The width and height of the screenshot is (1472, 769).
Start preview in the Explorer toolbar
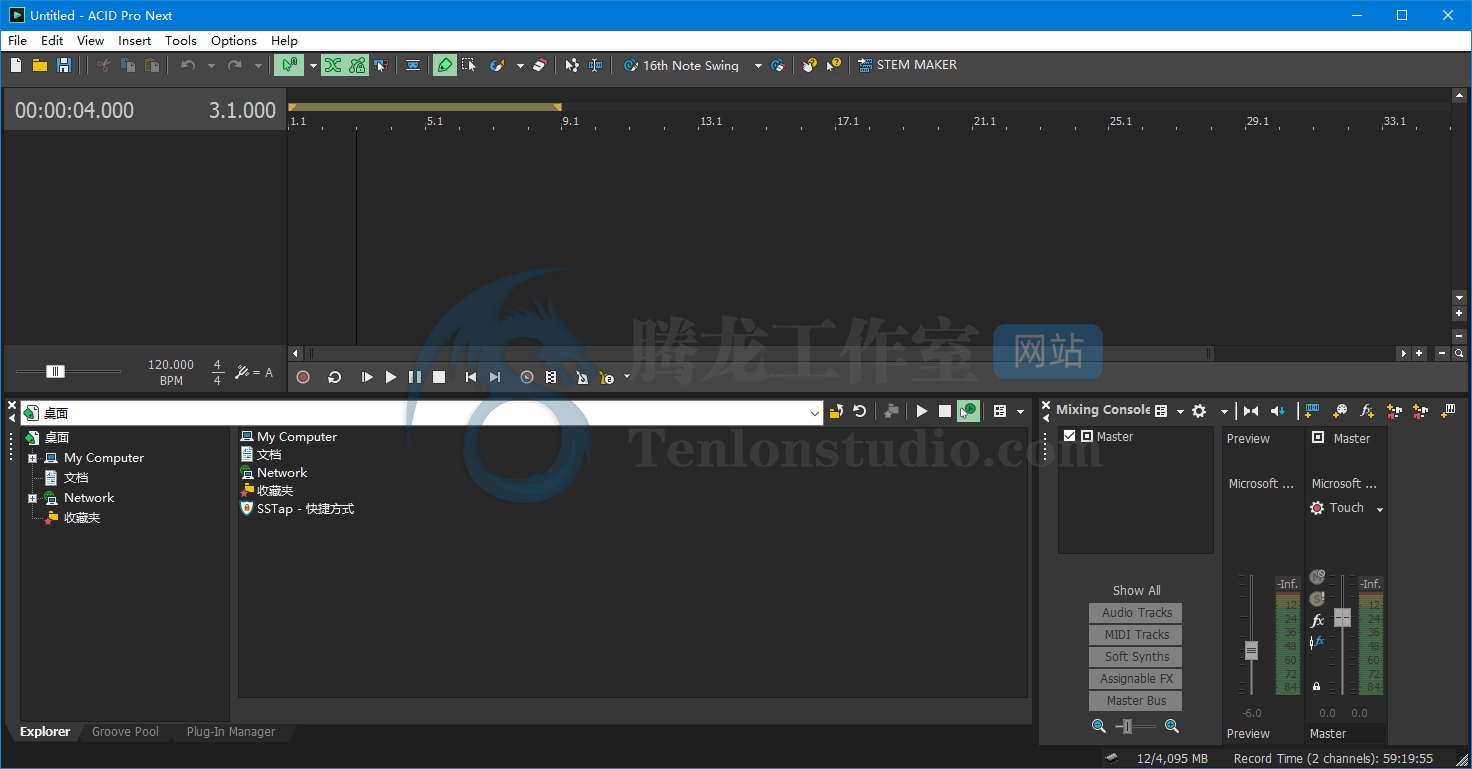(922, 411)
